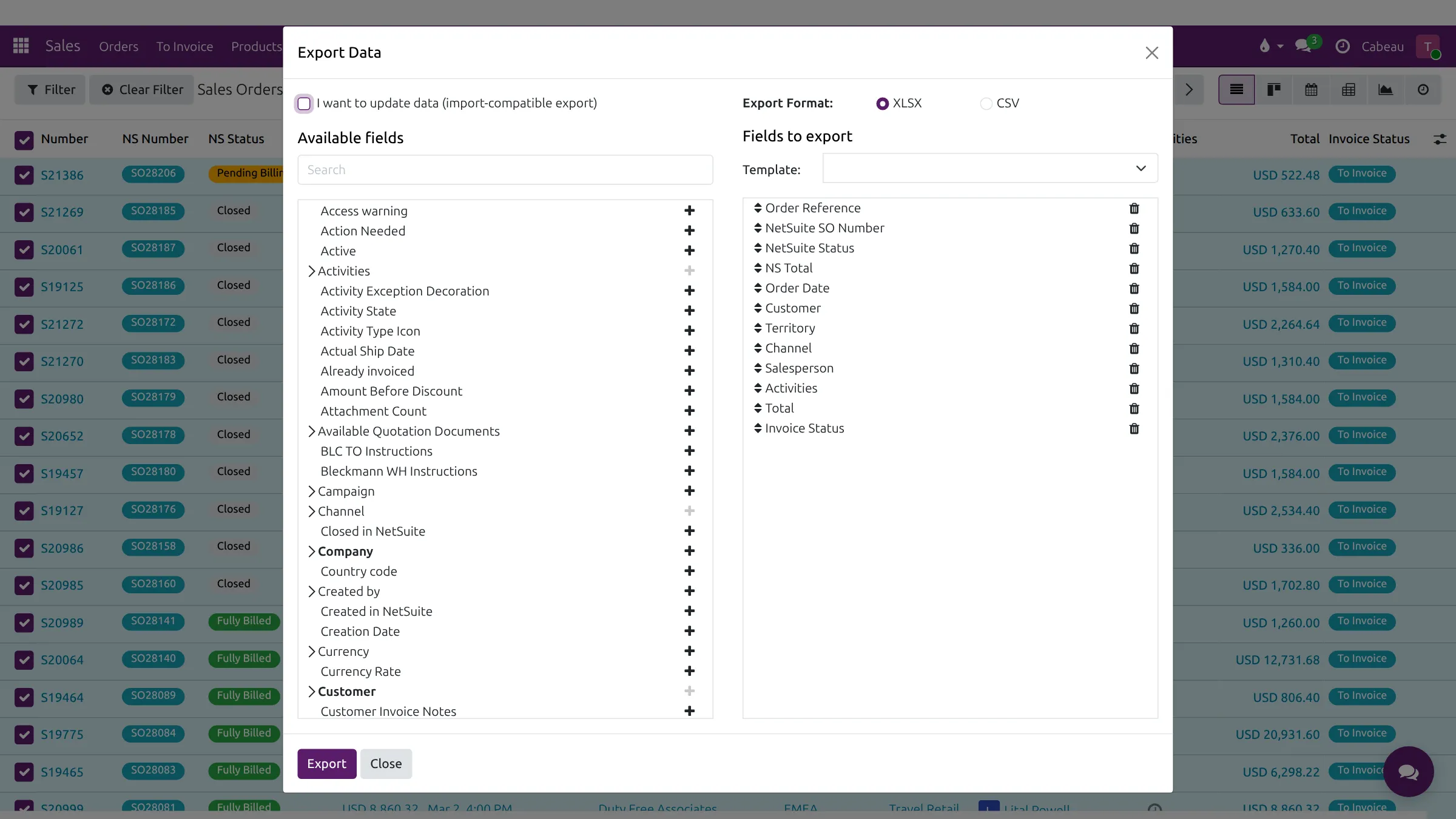
Task: Expand the Activities field group
Action: point(311,271)
